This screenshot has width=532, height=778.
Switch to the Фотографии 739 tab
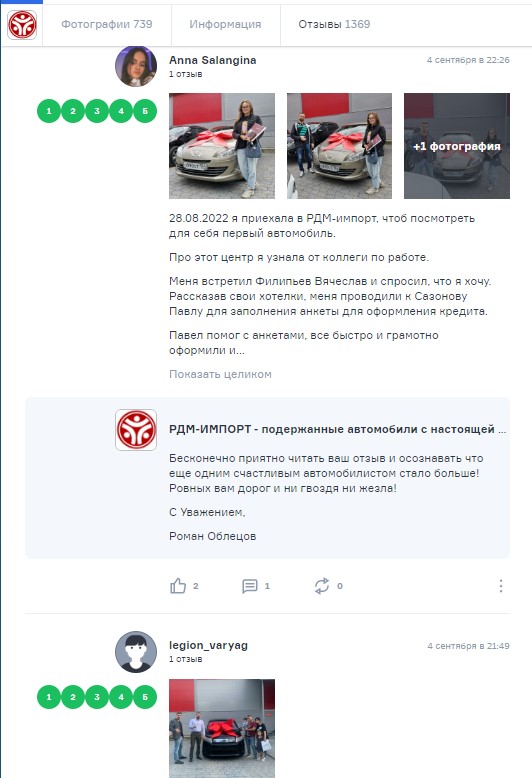tap(107, 24)
